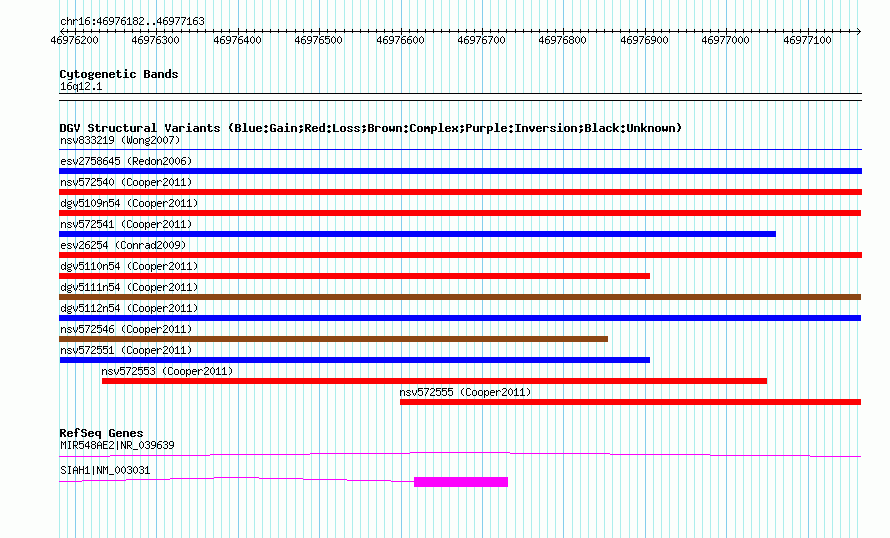Open the nsv572540 (Cooper2011) label
890x538 pixels.
(x=126, y=182)
